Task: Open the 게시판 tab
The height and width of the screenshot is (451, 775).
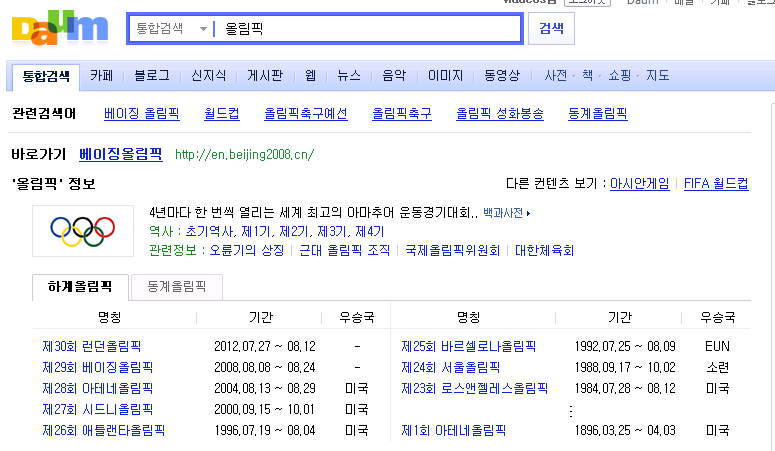Action: pyautogui.click(x=265, y=76)
